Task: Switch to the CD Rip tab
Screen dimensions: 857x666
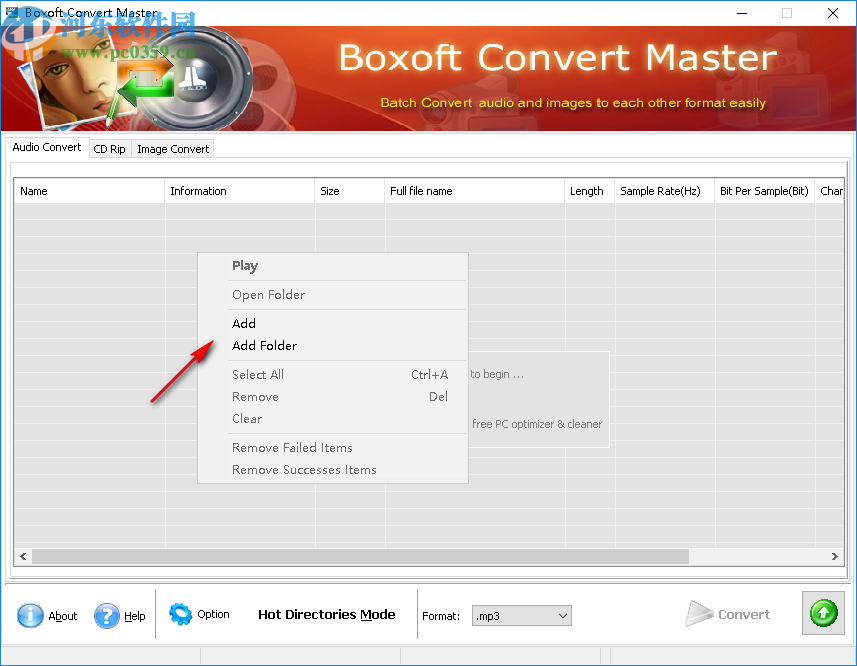Action: coord(109,148)
